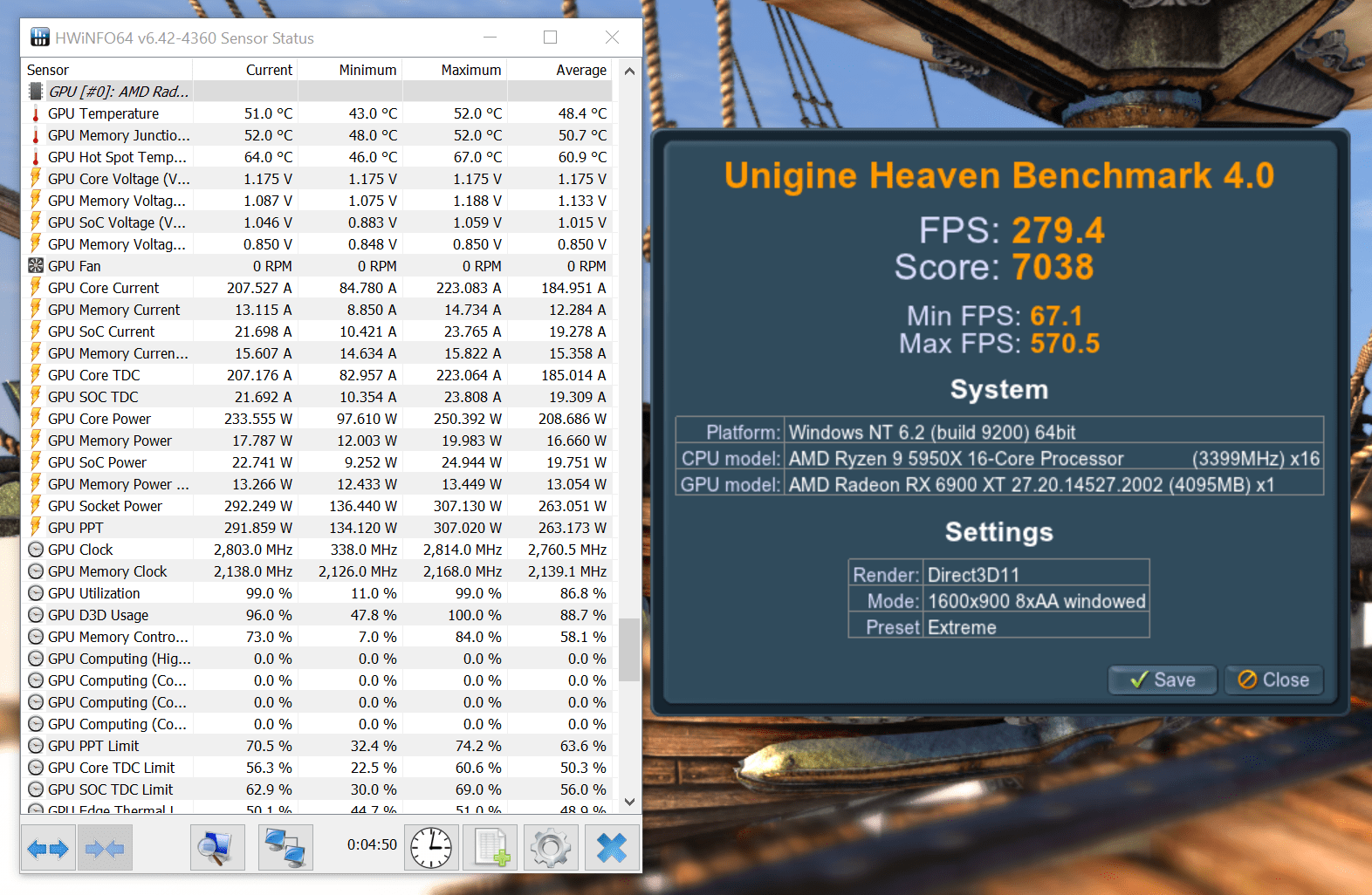Click the Min FPS value 67.1
The height and width of the screenshot is (895, 1372).
coord(1056,316)
